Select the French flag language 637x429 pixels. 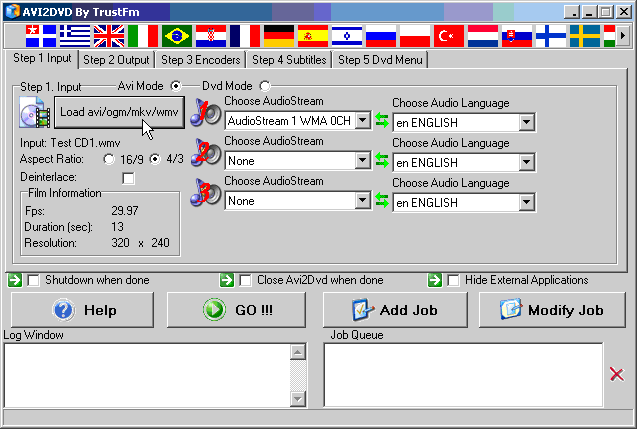click(245, 36)
